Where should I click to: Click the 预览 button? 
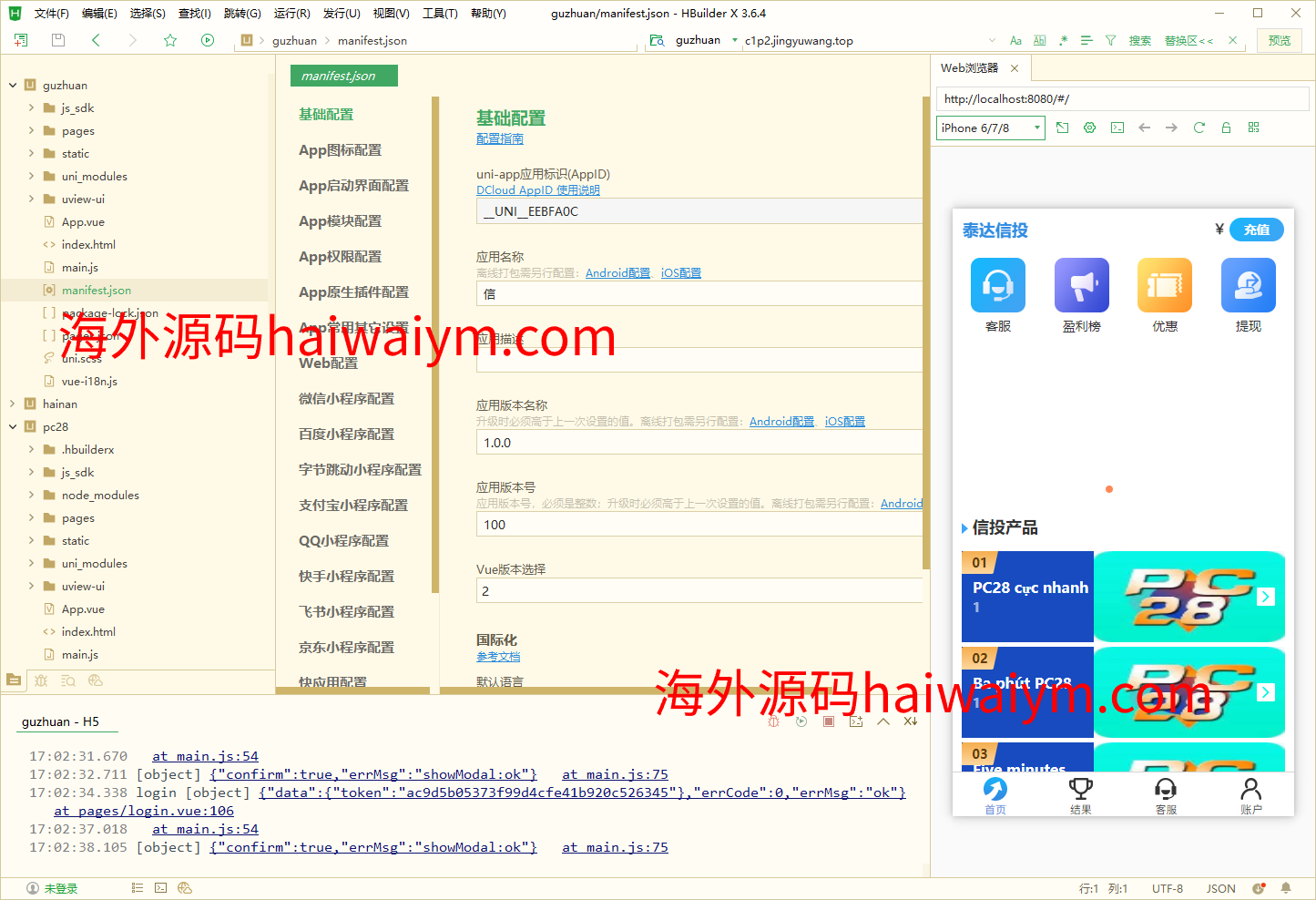pyautogui.click(x=1279, y=40)
